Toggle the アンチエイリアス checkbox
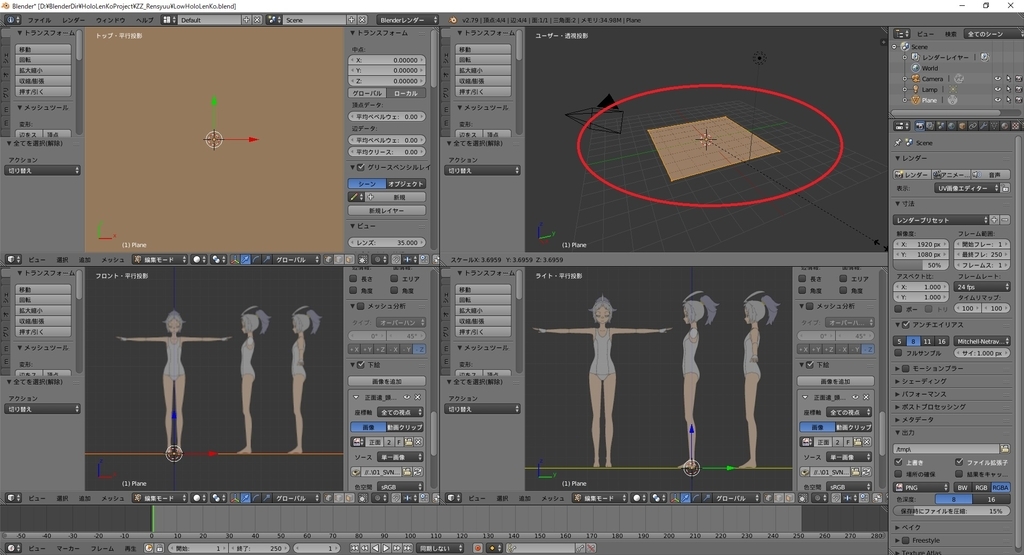Screen dimensions: 1024x555 point(906,325)
